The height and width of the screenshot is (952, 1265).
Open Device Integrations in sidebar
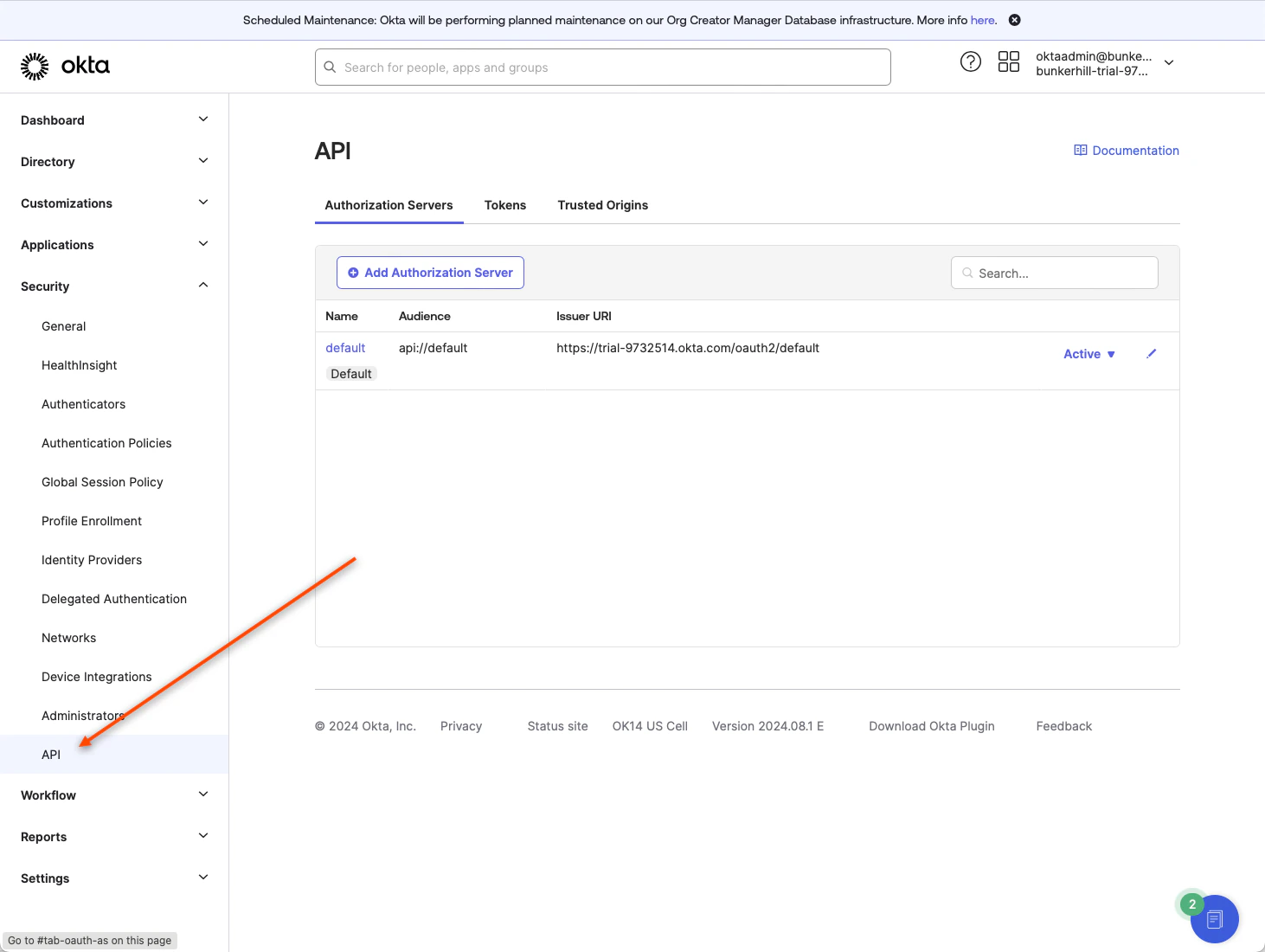point(97,677)
